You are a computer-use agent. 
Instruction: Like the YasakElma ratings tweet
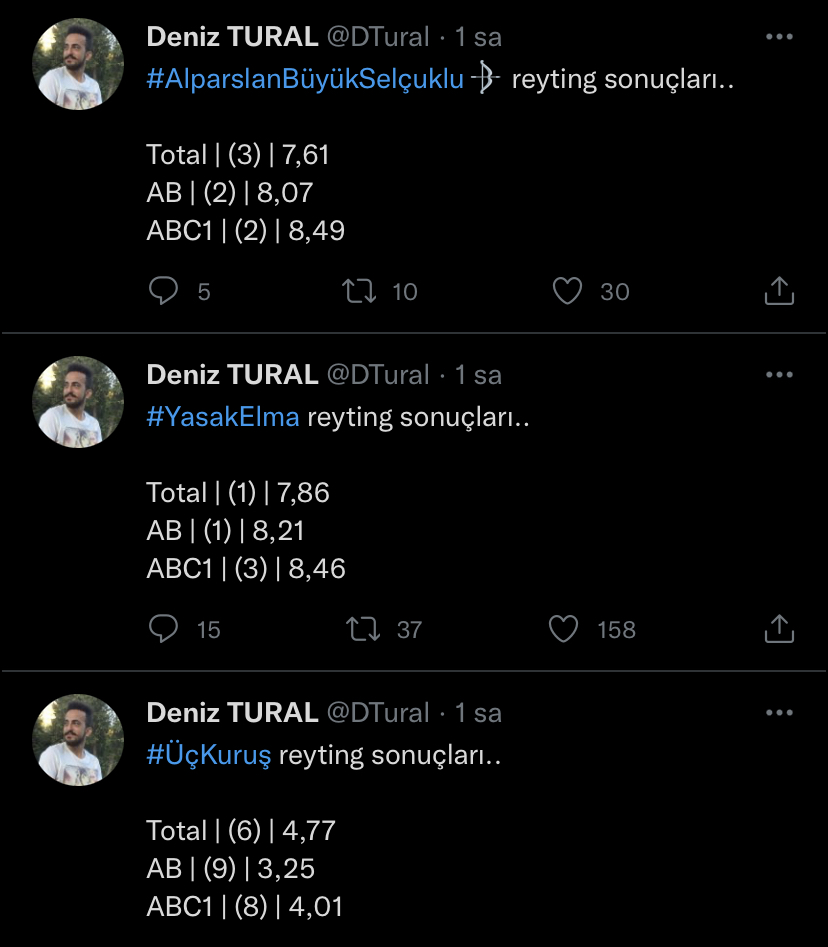coord(565,629)
